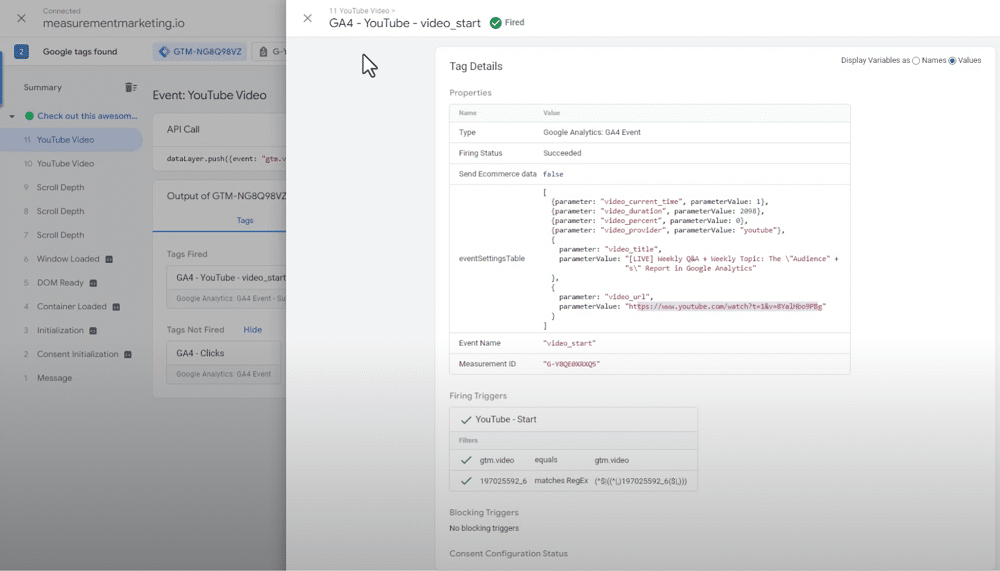Click the Initialization badge icon
The height and width of the screenshot is (571, 1000).
pos(93,330)
